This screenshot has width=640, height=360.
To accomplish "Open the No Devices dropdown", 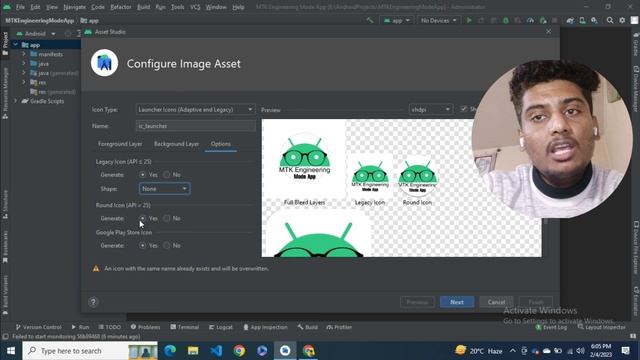I will 438,20.
